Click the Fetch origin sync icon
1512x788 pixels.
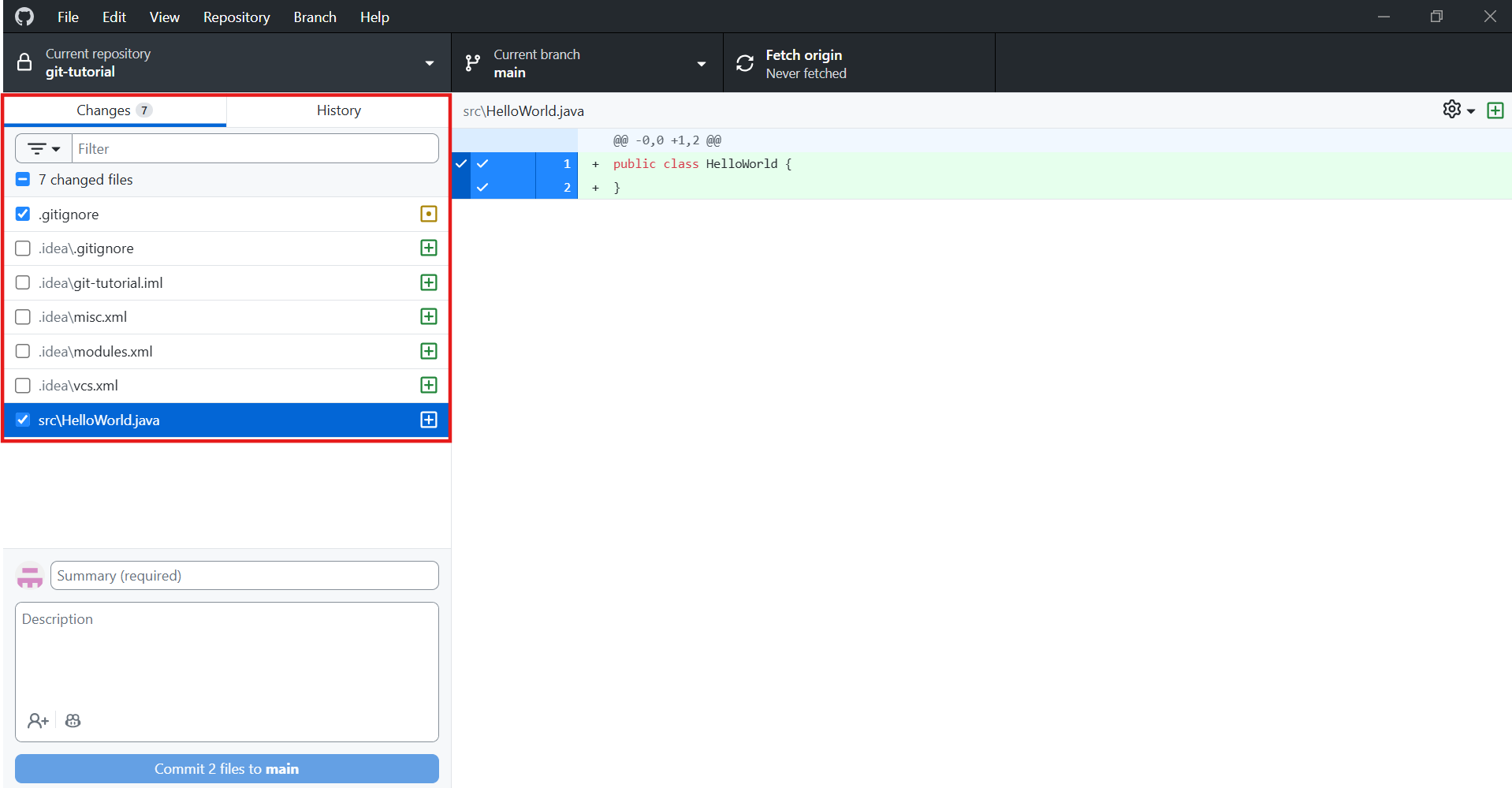745,63
